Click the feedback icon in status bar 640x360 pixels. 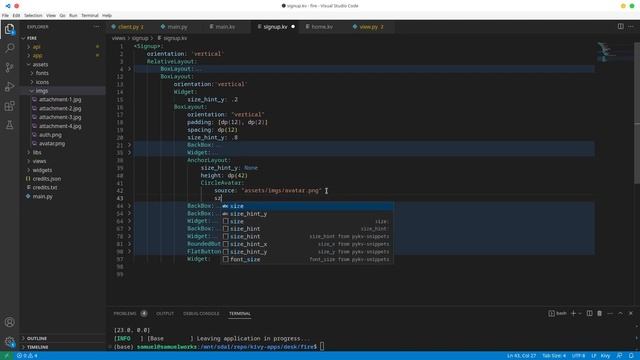pyautogui.click(x=620, y=356)
